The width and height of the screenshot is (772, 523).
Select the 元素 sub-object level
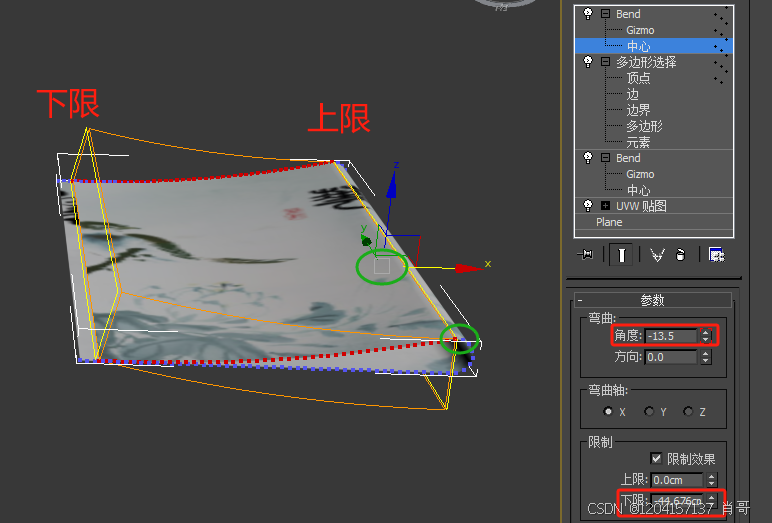pyautogui.click(x=638, y=142)
